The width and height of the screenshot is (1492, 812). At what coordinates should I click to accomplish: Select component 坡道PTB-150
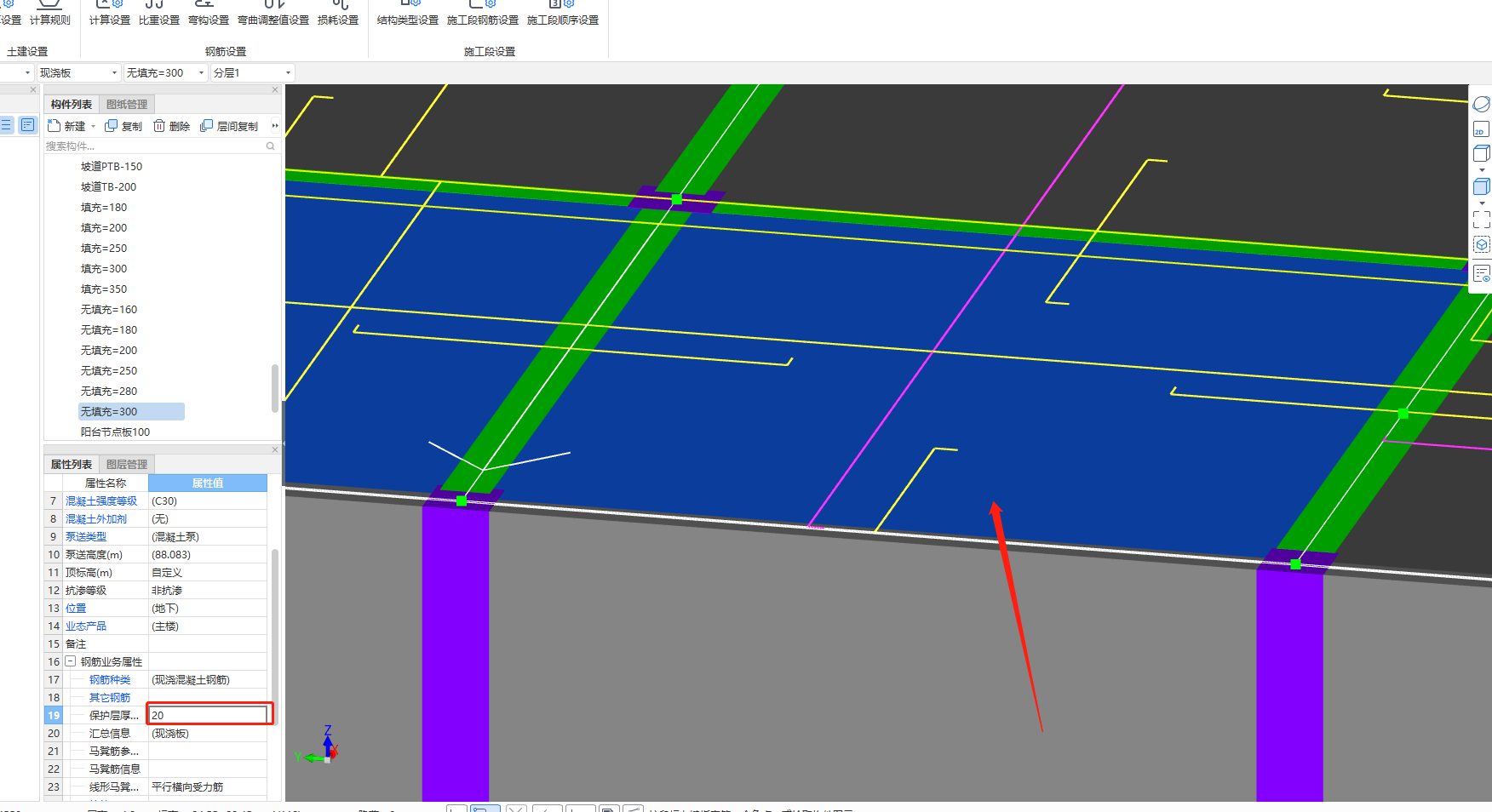[x=112, y=167]
